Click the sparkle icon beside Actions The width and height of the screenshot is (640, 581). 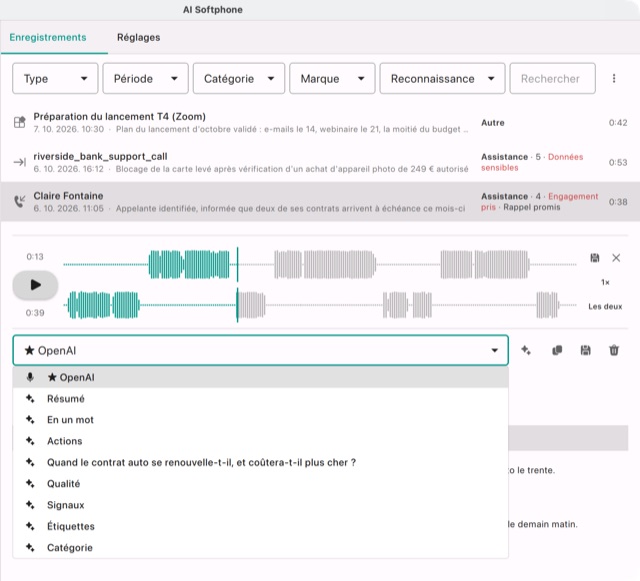(x=30, y=441)
